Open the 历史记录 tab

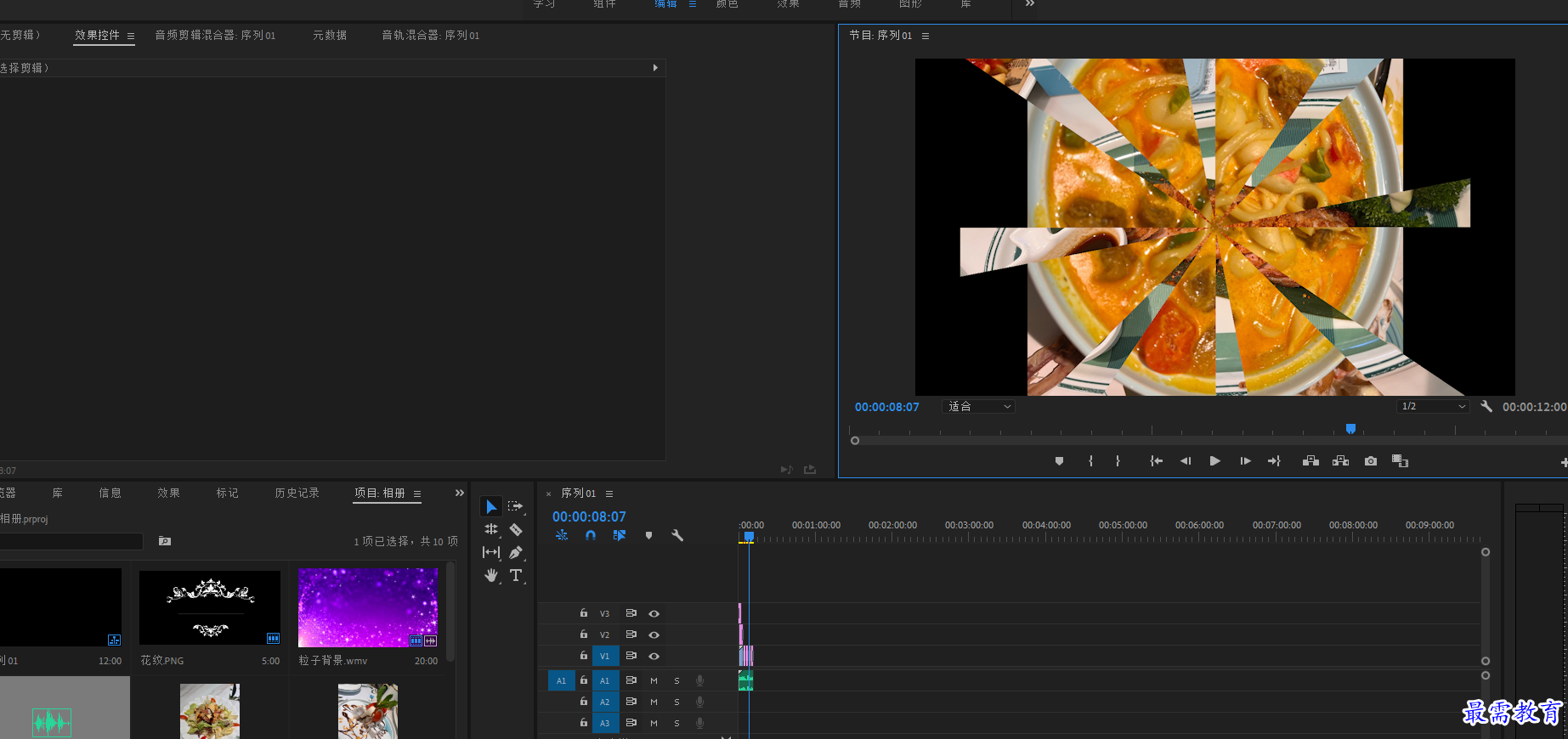coord(297,494)
